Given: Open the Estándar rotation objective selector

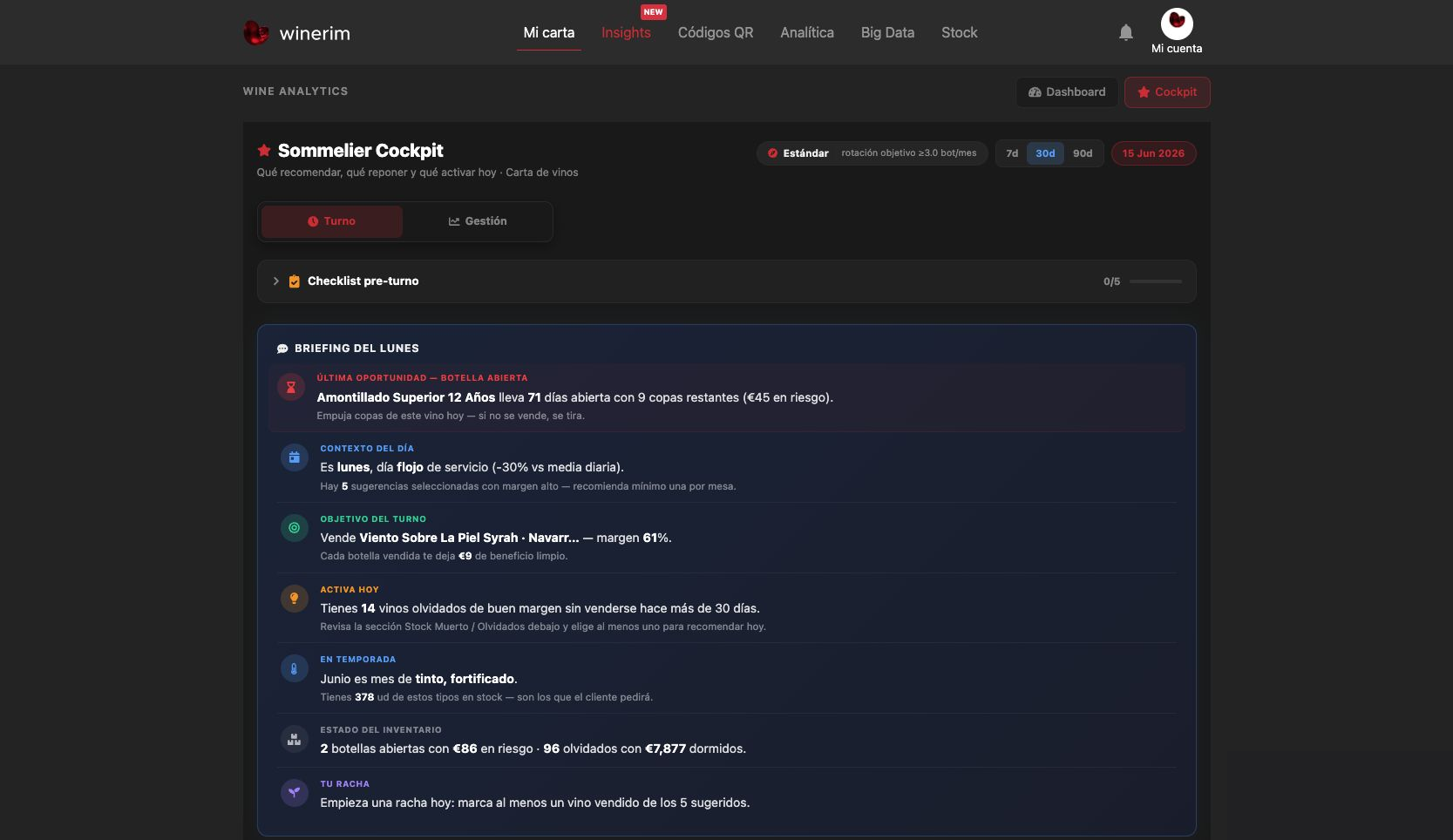Looking at the screenshot, I should (872, 153).
